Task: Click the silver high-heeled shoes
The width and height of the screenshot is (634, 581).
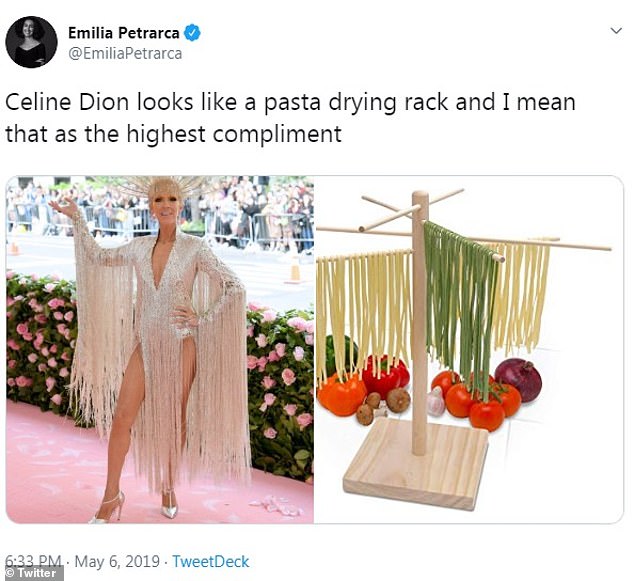Action: 135,505
